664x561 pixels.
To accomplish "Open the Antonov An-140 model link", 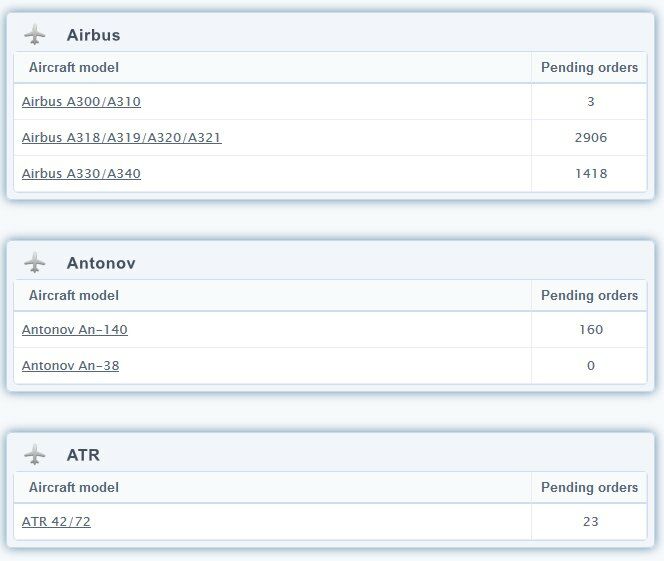I will [75, 330].
